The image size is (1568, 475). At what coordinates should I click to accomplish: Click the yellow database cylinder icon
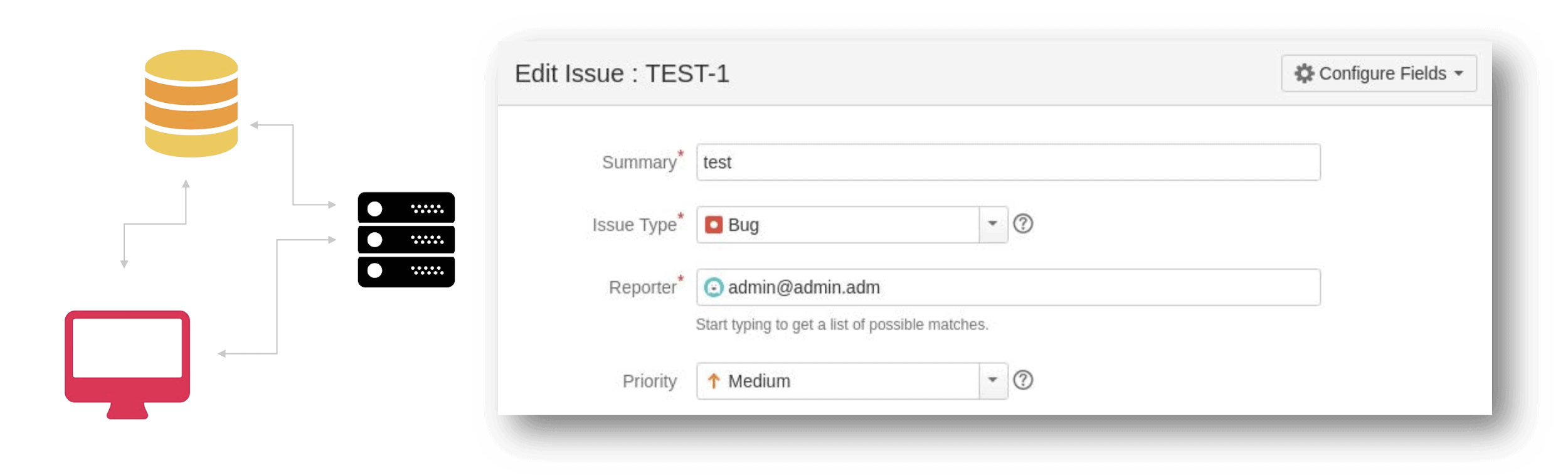pyautogui.click(x=191, y=104)
